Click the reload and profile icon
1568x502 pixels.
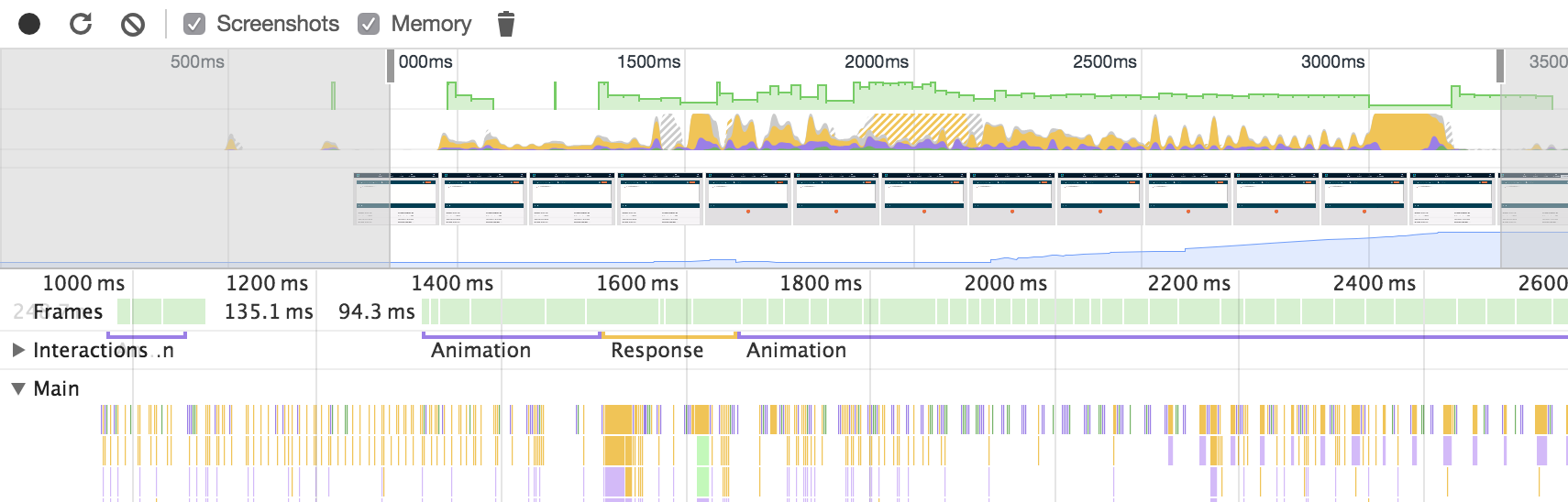coord(81,24)
